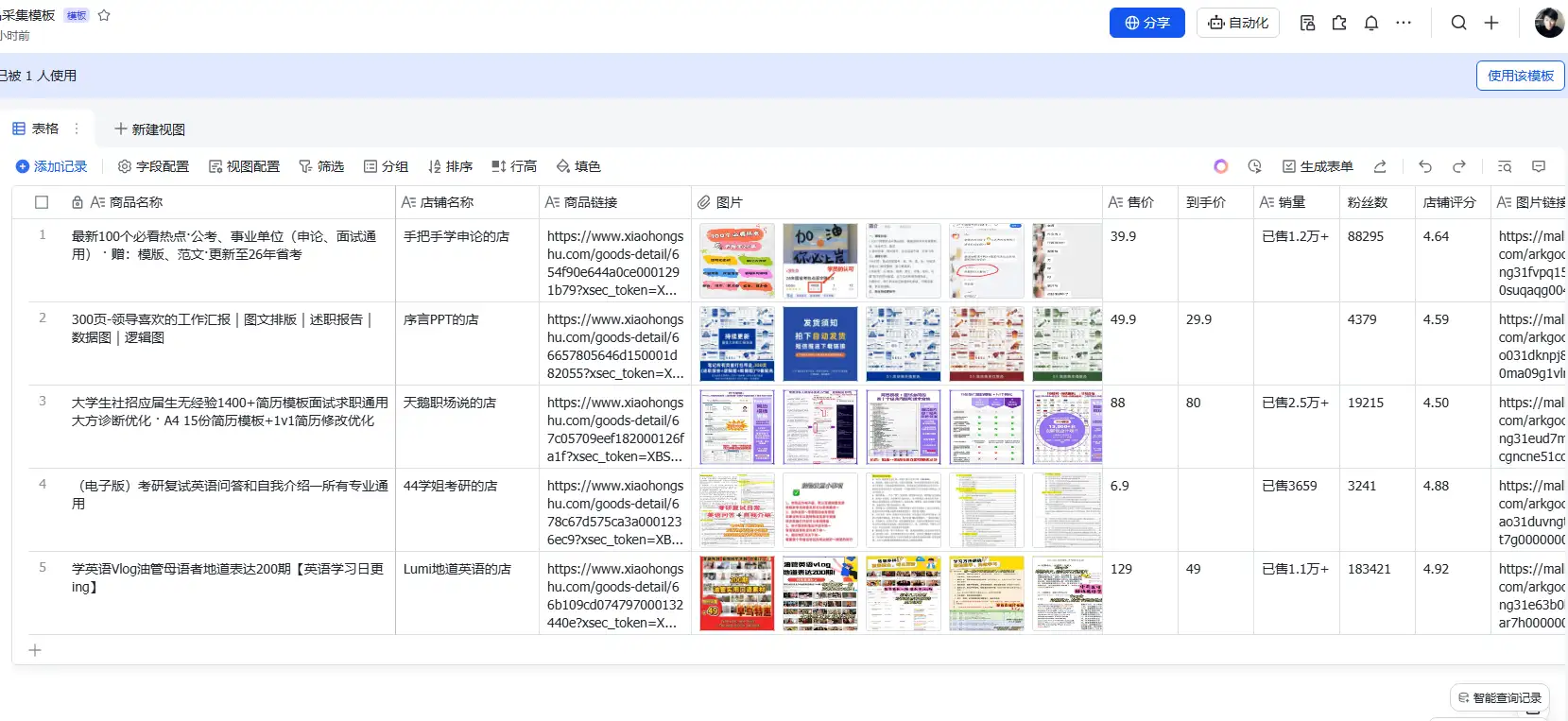1568x721 pixels.
Task: Open the 表格 view options menu
Action: click(77, 129)
